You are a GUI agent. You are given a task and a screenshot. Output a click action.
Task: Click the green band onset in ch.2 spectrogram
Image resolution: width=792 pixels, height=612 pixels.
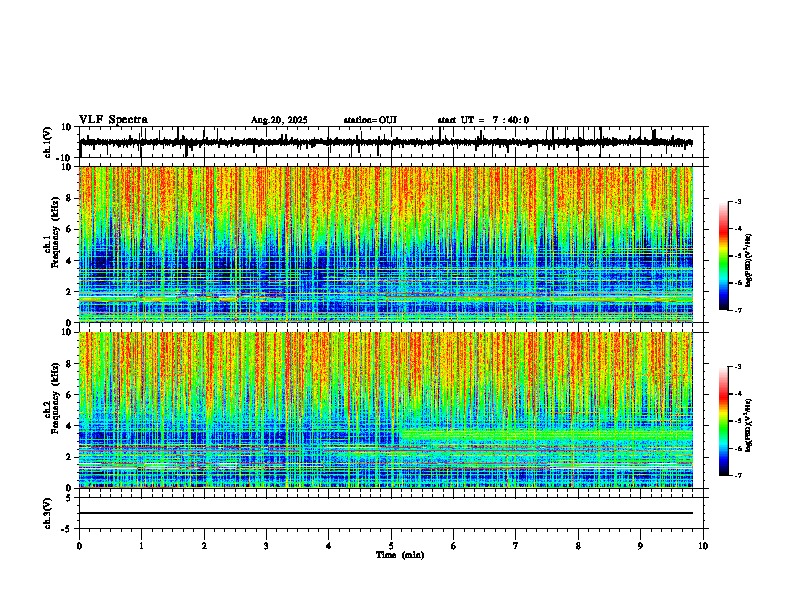(x=401, y=435)
